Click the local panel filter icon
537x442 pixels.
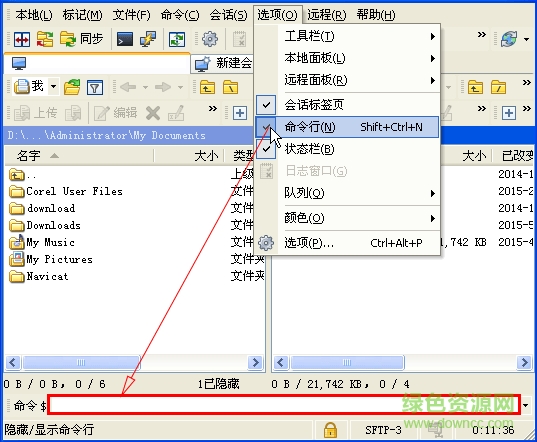click(95, 87)
